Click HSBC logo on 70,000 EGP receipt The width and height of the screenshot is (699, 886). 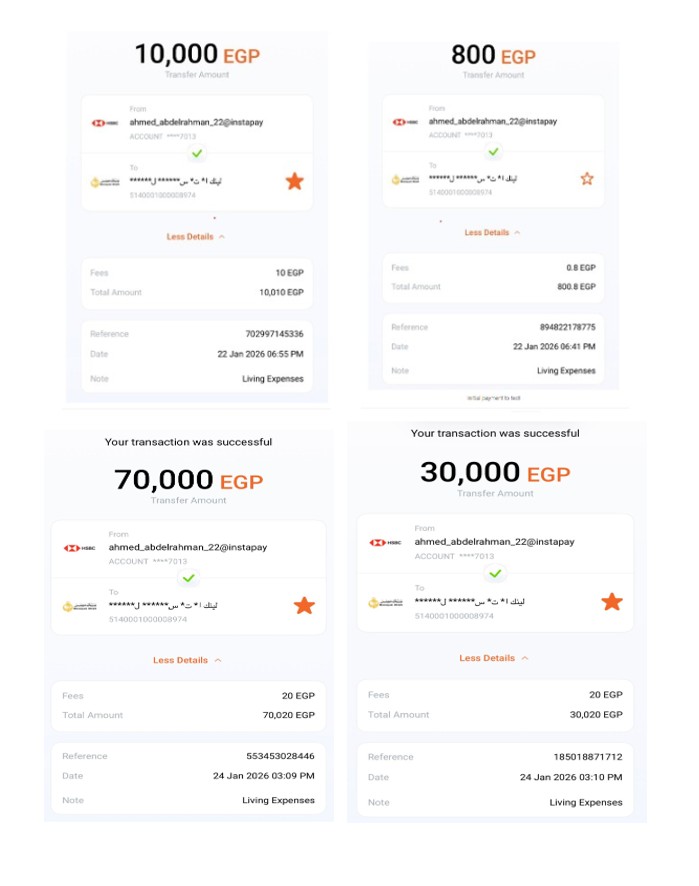(79, 548)
